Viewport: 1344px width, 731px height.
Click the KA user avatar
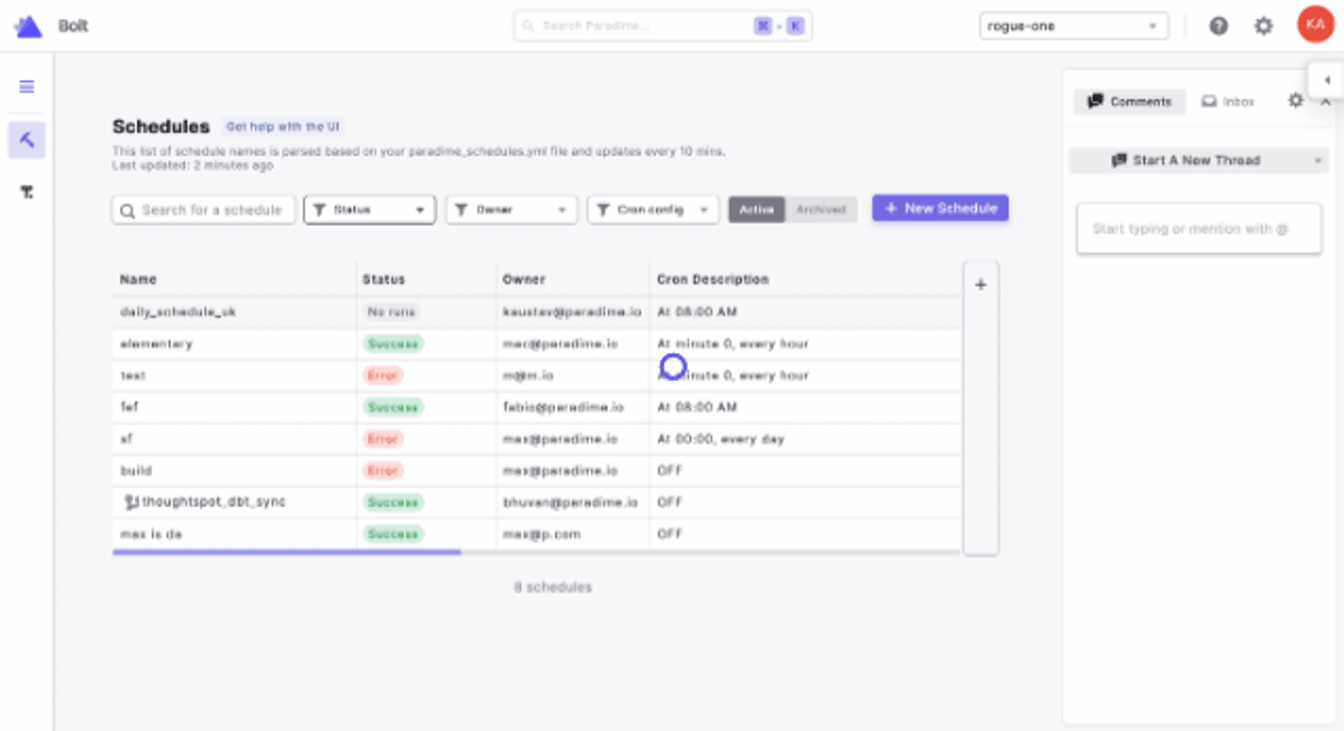click(1315, 25)
